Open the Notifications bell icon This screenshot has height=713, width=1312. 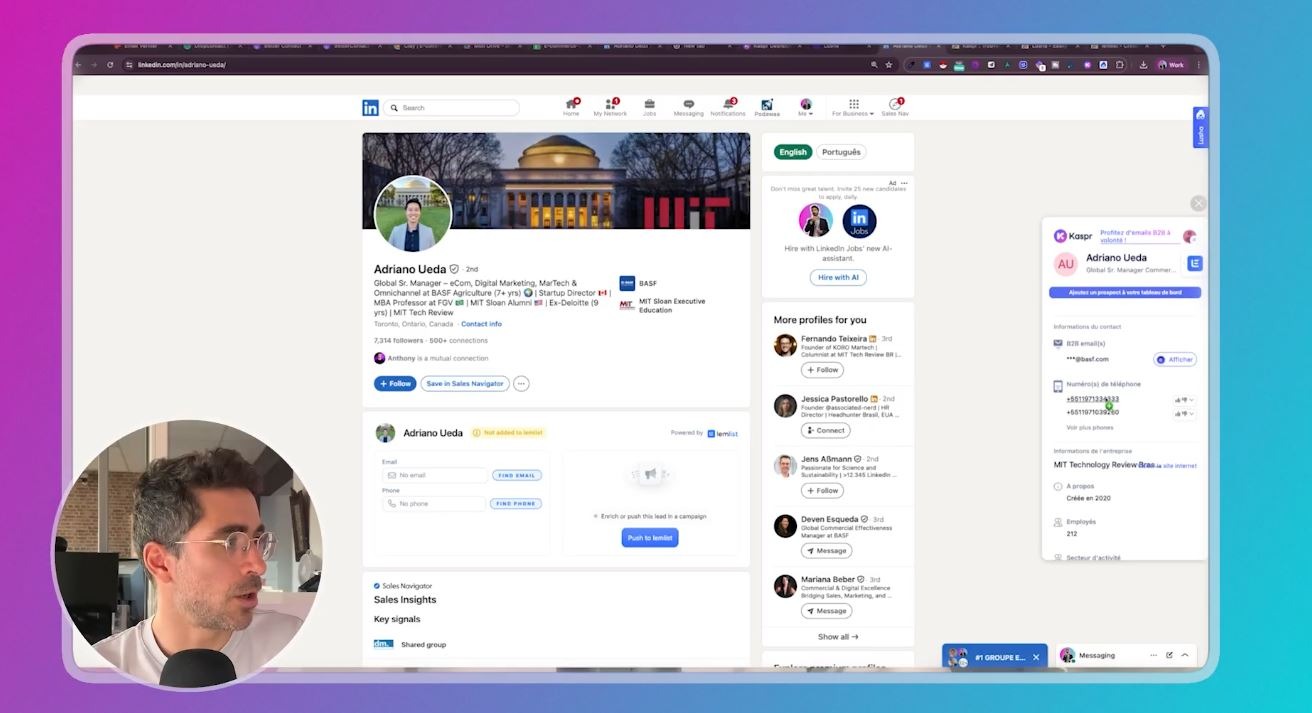coord(728,107)
